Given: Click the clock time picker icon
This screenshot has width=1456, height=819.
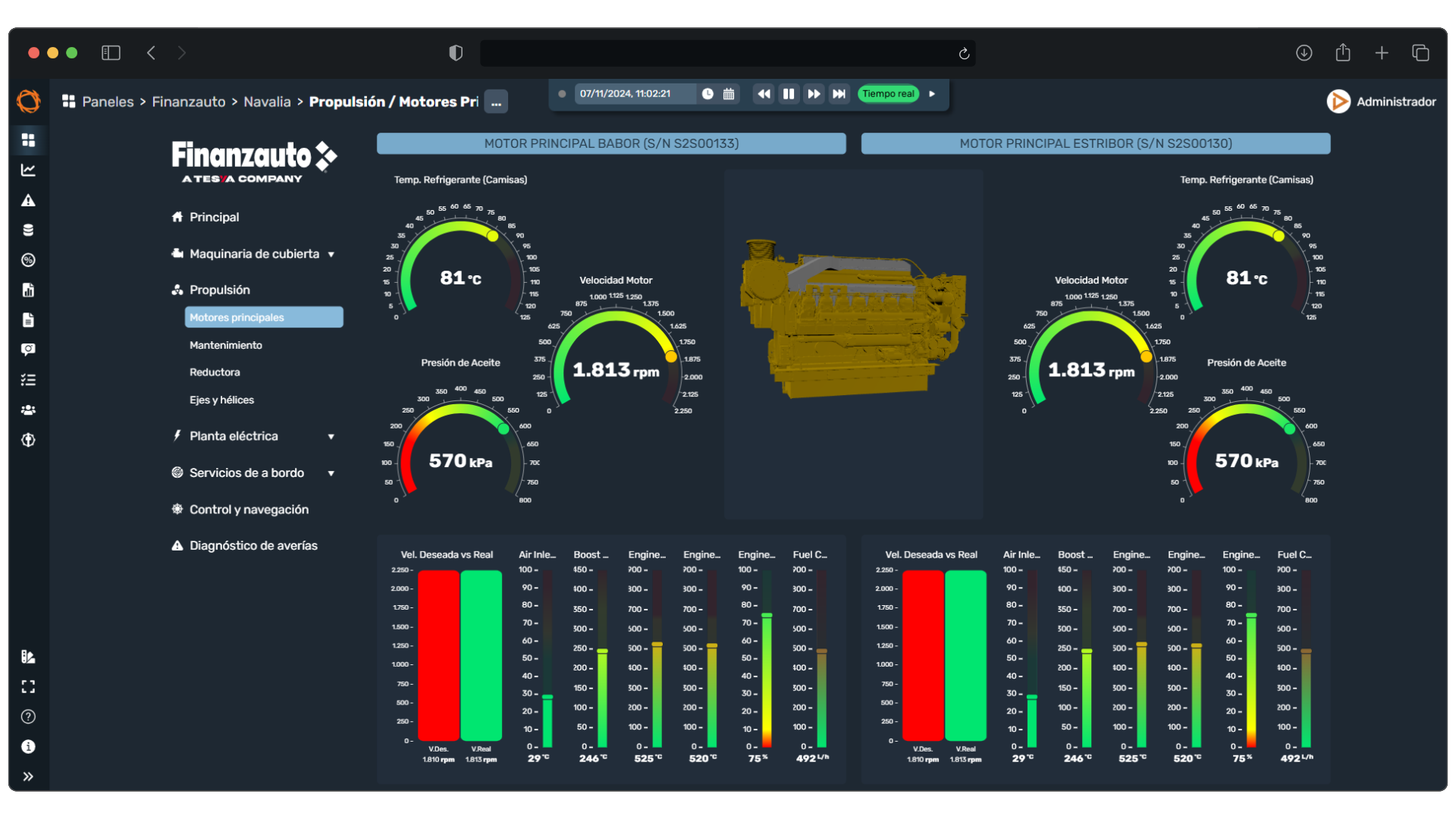Looking at the screenshot, I should [707, 94].
